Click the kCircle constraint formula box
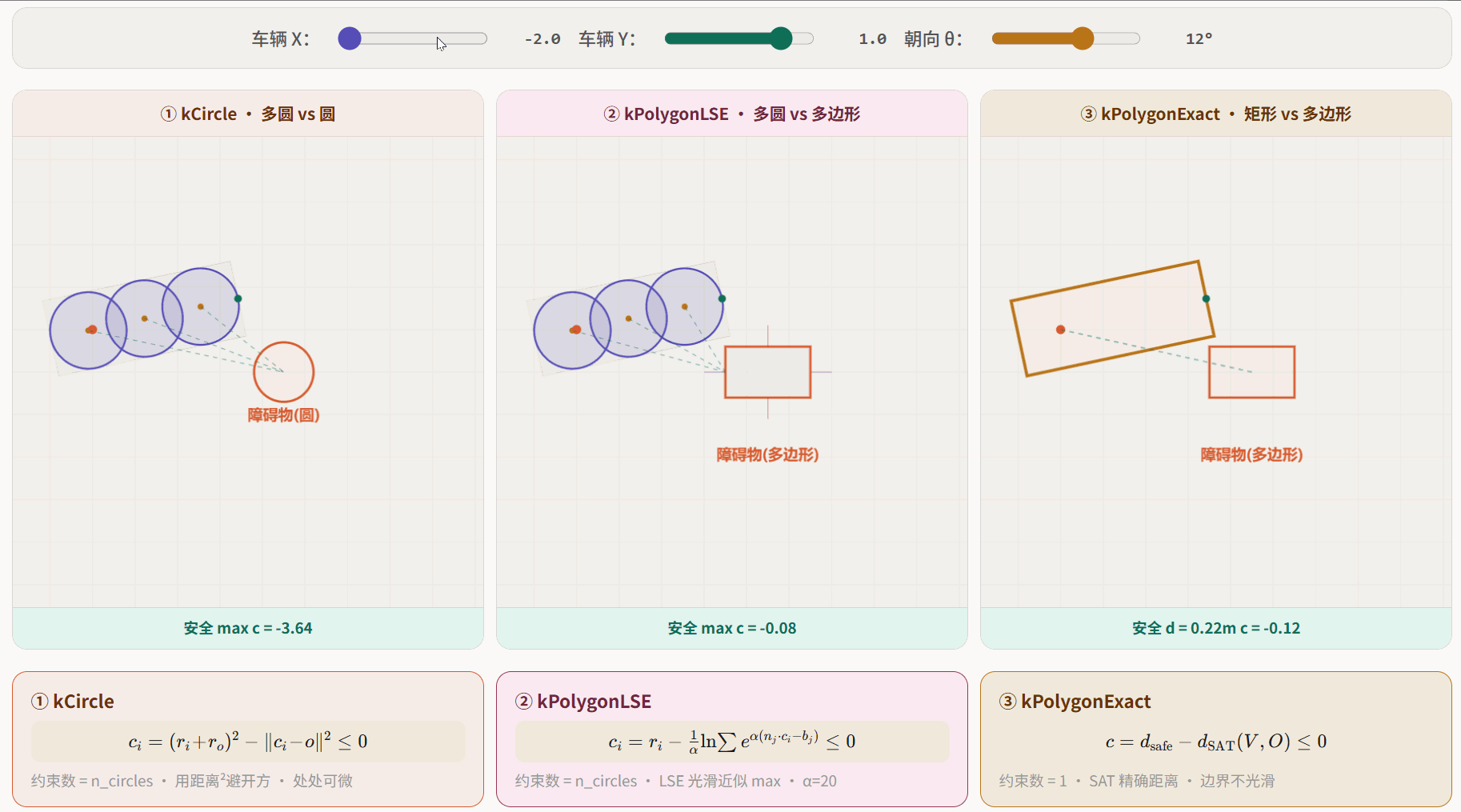The width and height of the screenshot is (1461, 812). pos(248,742)
